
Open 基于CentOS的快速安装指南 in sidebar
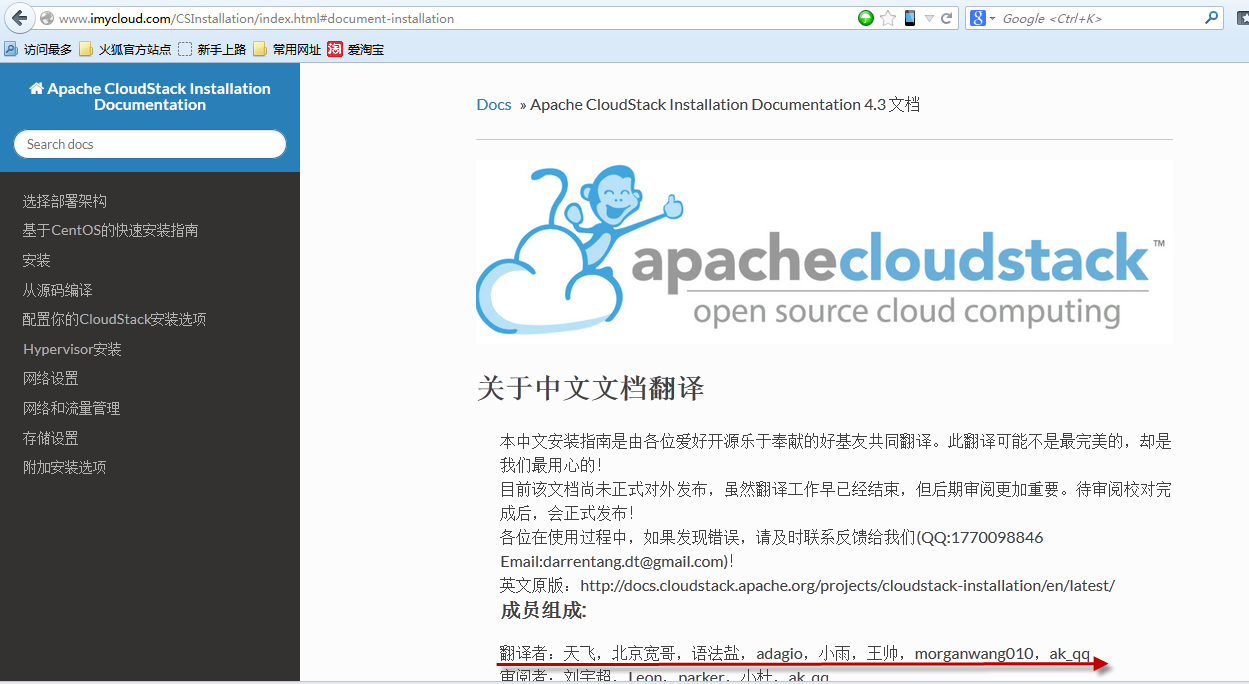tap(111, 230)
